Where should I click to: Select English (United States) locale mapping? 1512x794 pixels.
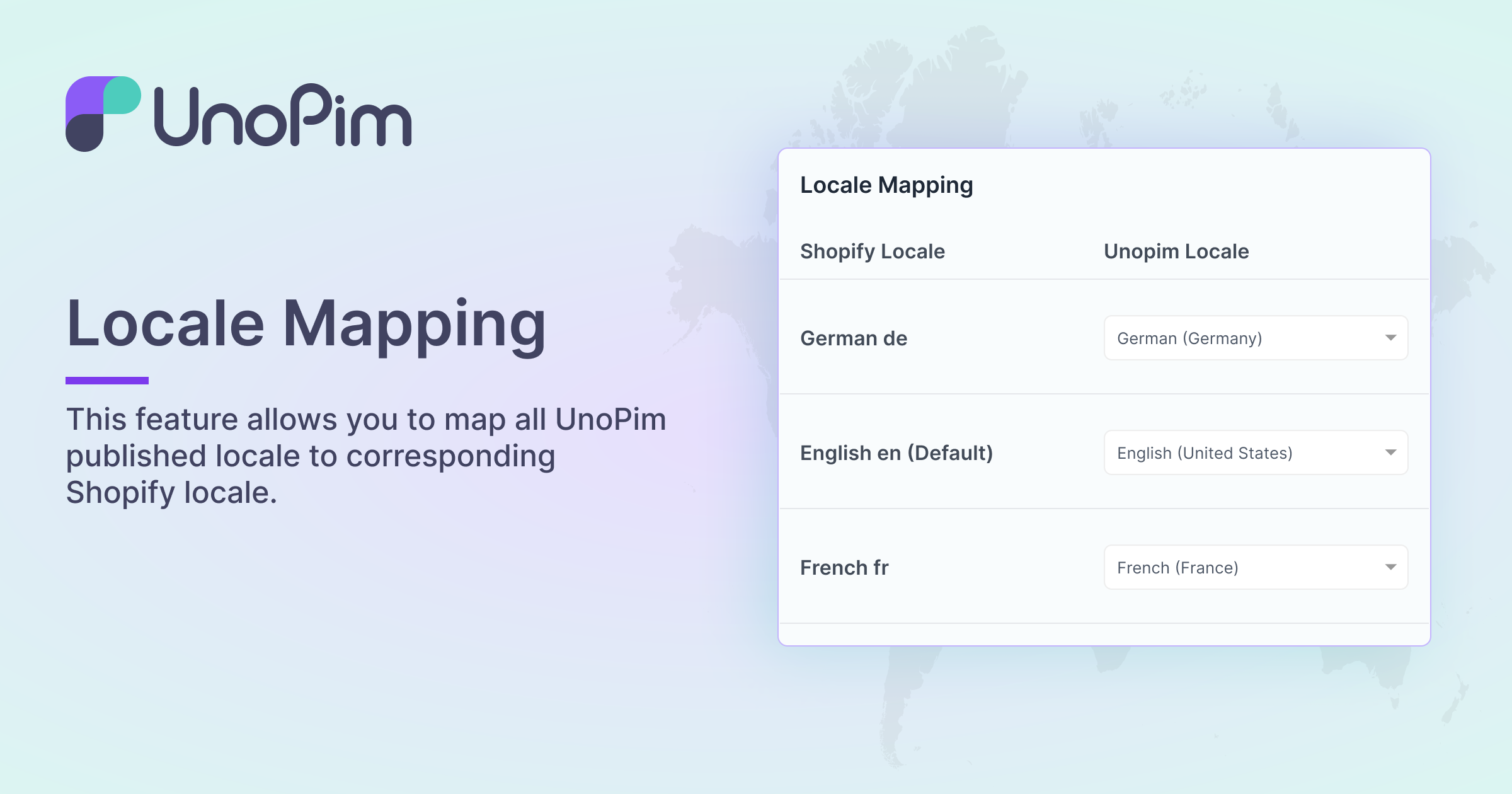coord(1256,453)
